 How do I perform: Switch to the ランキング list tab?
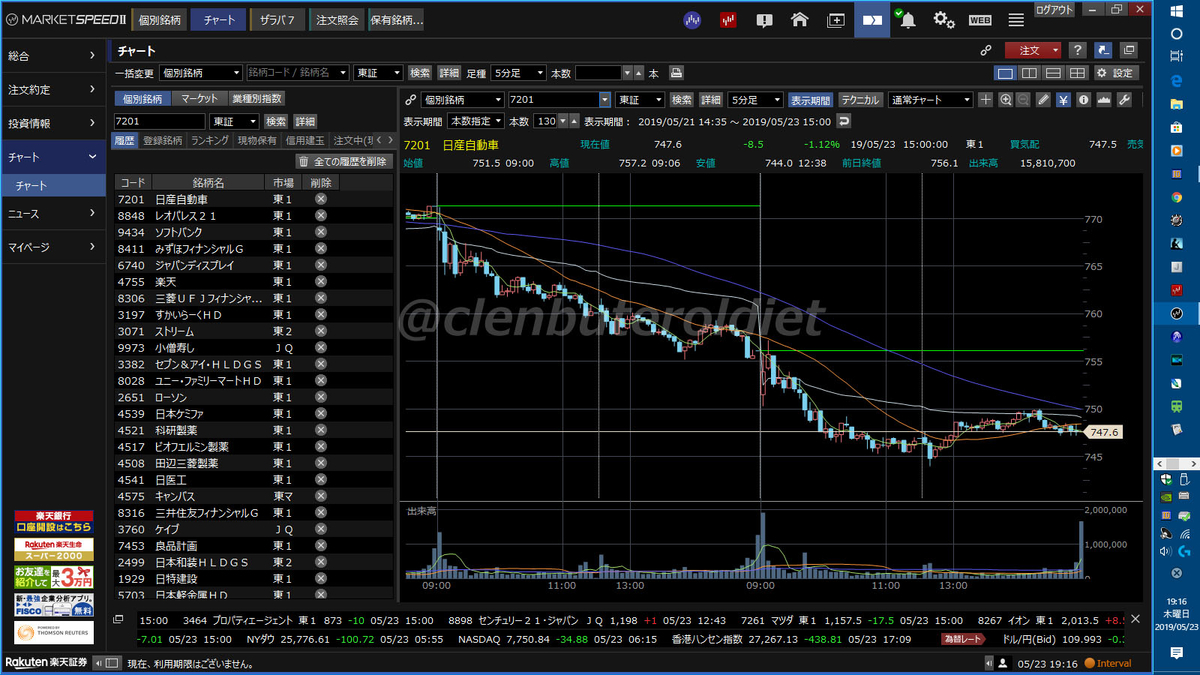(210, 141)
